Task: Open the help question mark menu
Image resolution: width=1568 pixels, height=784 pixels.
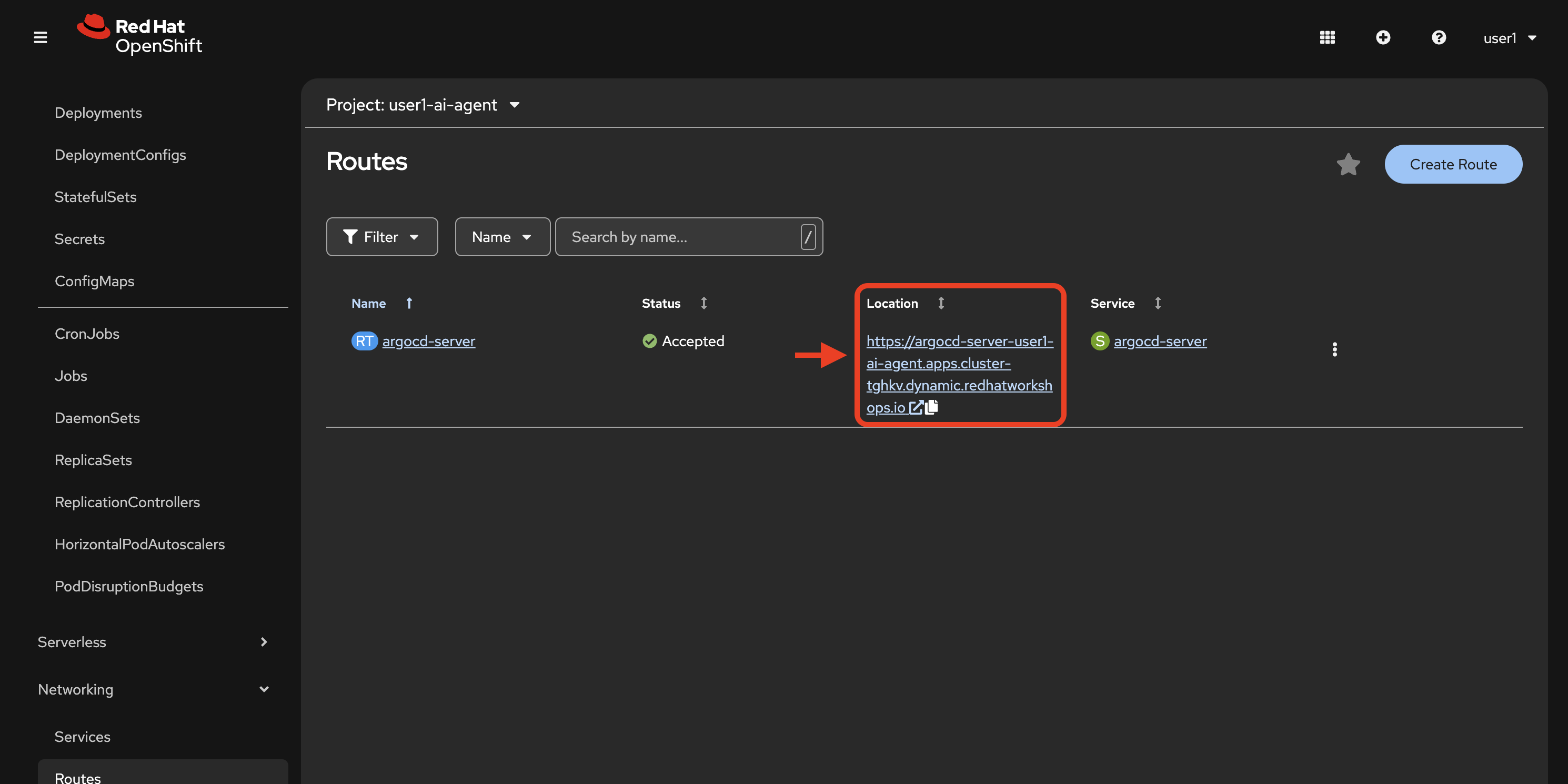Action: click(x=1439, y=38)
